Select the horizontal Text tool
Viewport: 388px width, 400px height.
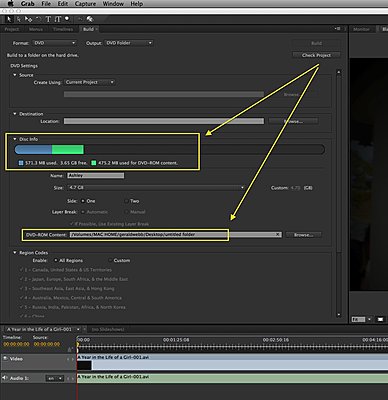click(48, 19)
